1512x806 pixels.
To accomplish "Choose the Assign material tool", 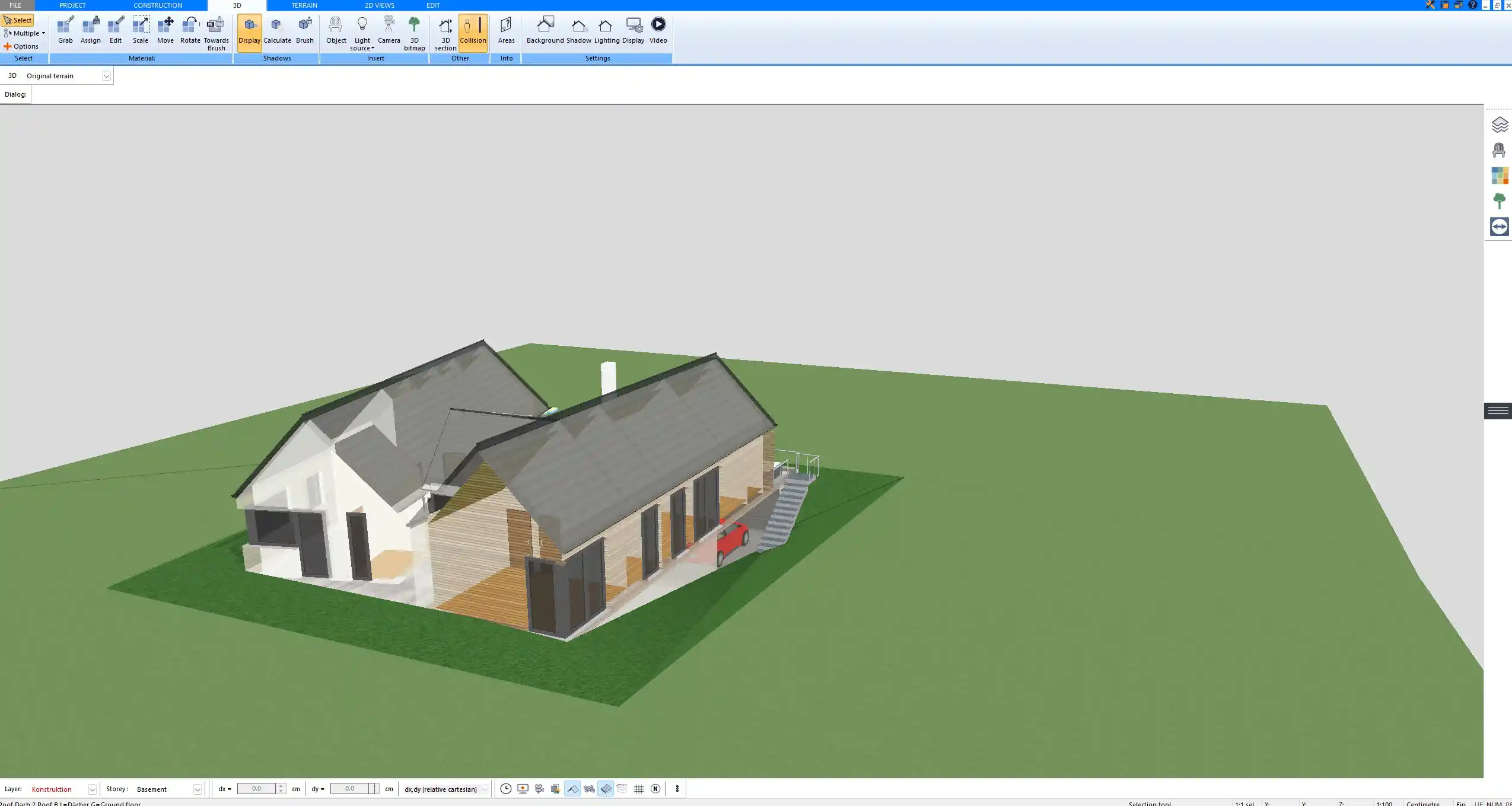I will point(91,30).
